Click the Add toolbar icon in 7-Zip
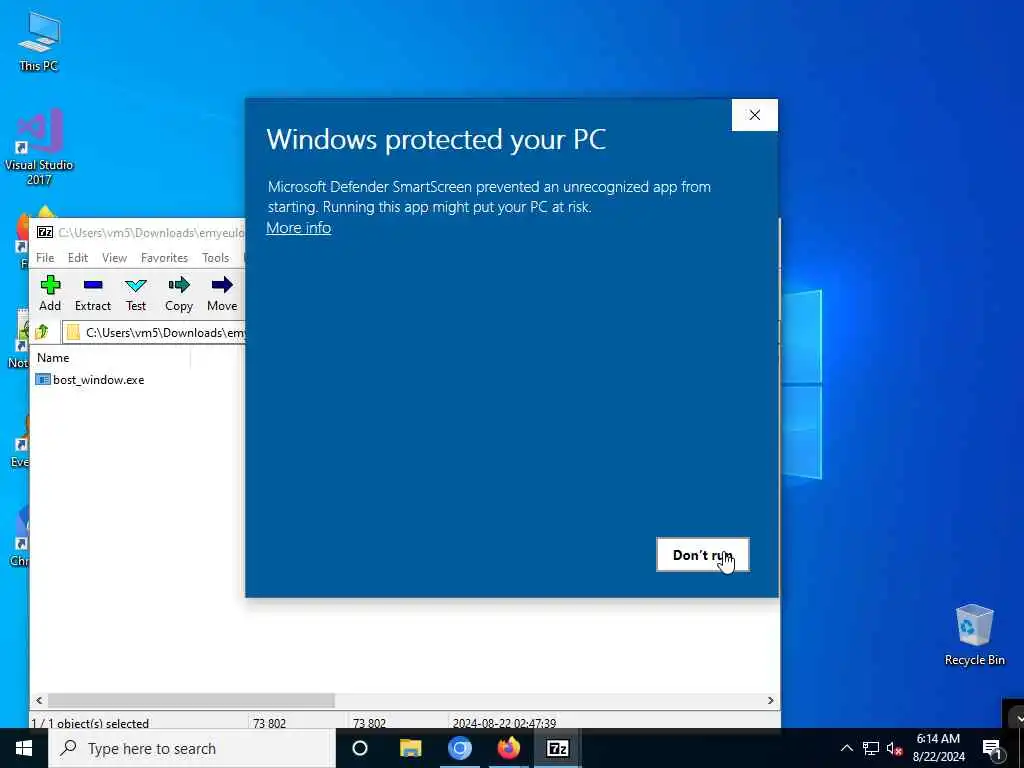Viewport: 1024px width, 768px height. 50,293
